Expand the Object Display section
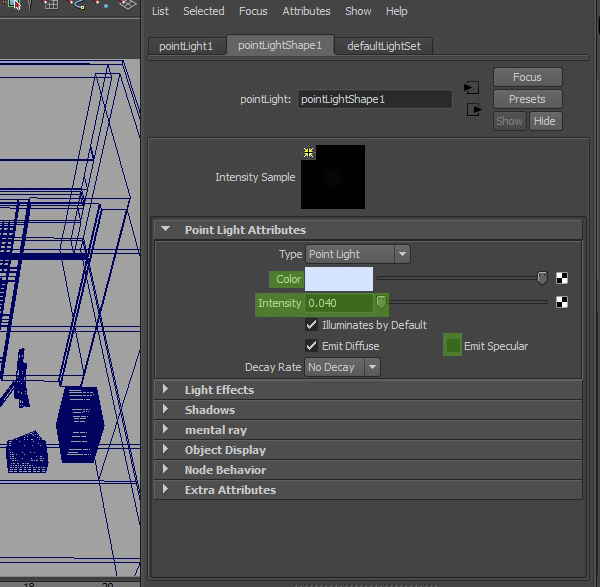Image resolution: width=600 pixels, height=587 pixels. (165, 449)
